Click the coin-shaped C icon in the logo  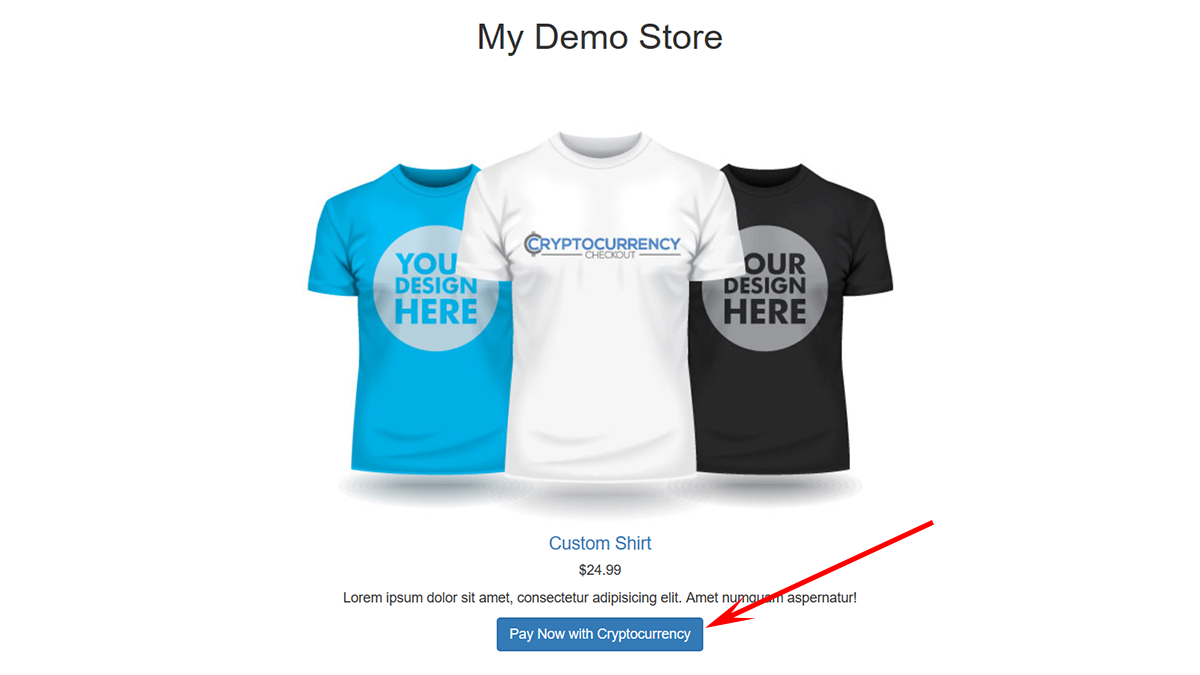coord(534,243)
